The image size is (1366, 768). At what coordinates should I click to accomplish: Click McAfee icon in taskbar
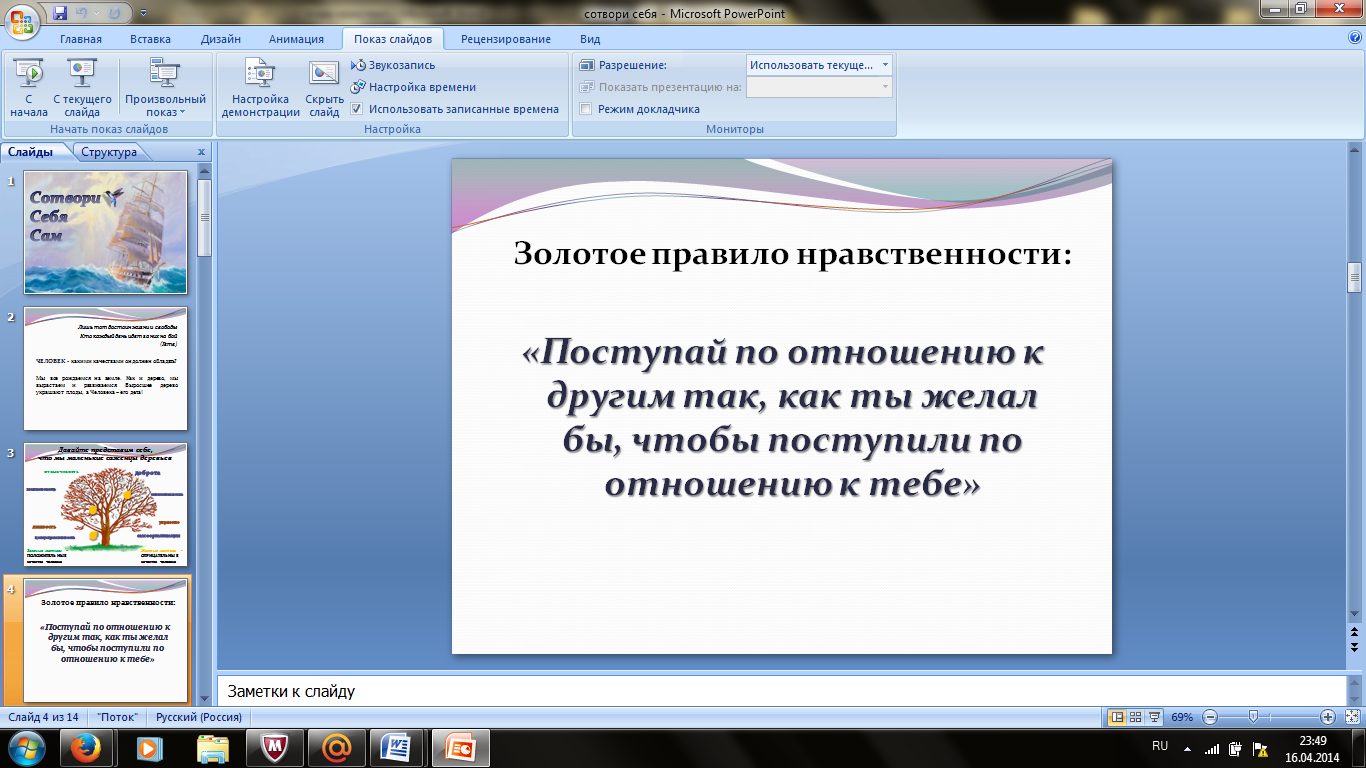[275, 748]
